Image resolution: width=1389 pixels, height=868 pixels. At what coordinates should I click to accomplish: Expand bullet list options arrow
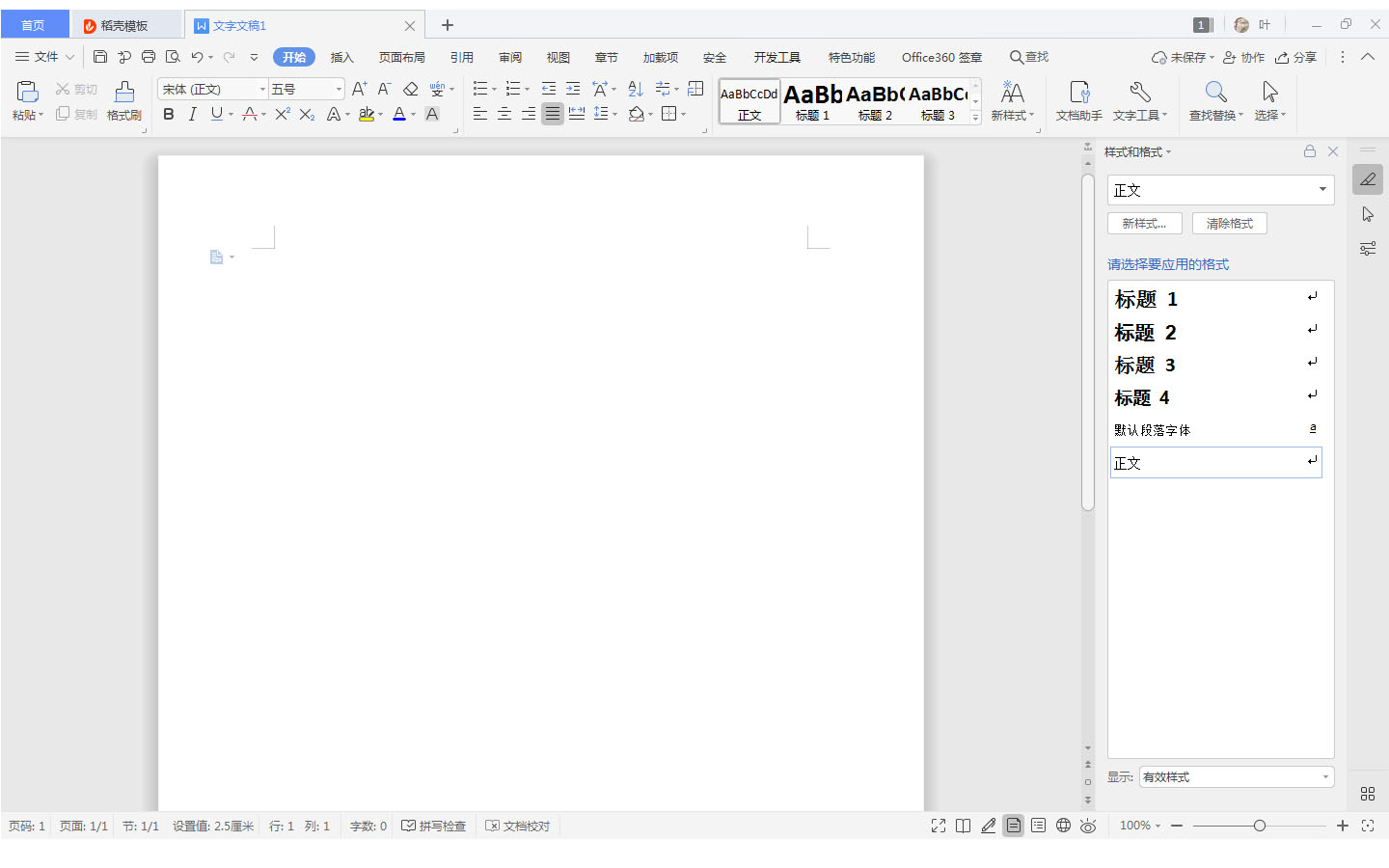coord(494,89)
